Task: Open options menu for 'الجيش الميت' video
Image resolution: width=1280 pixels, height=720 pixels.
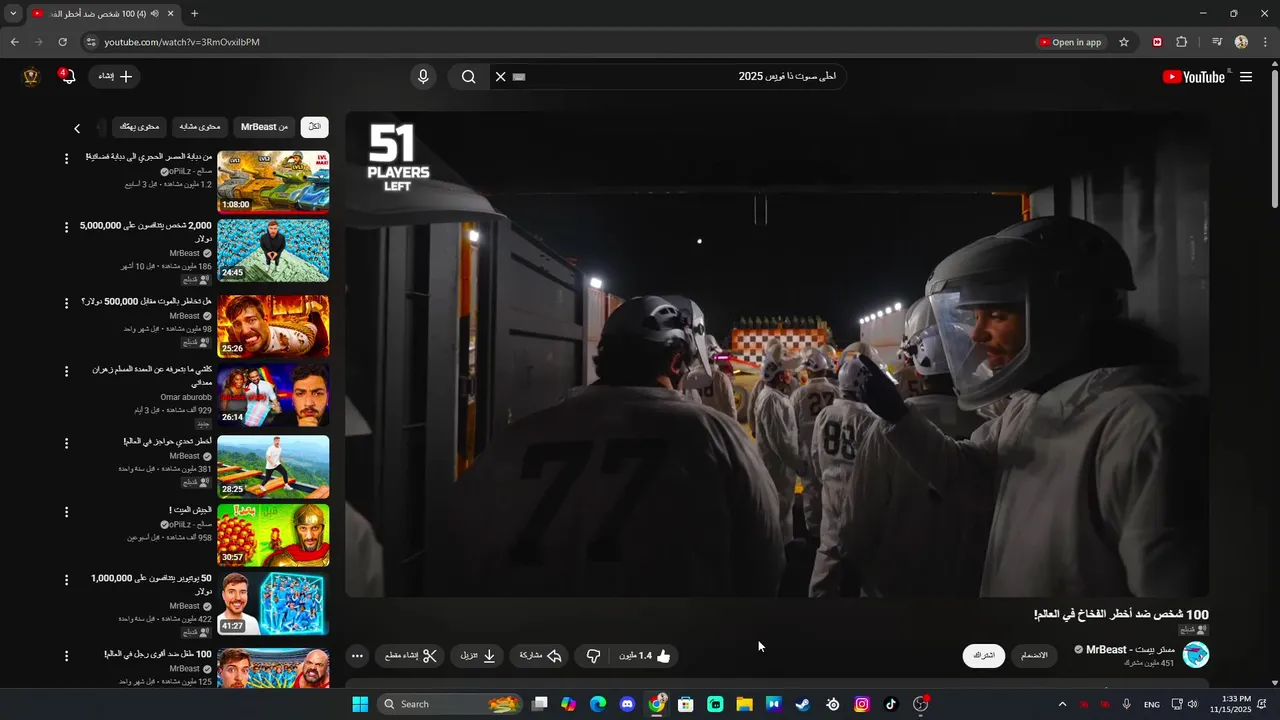Action: (x=67, y=512)
